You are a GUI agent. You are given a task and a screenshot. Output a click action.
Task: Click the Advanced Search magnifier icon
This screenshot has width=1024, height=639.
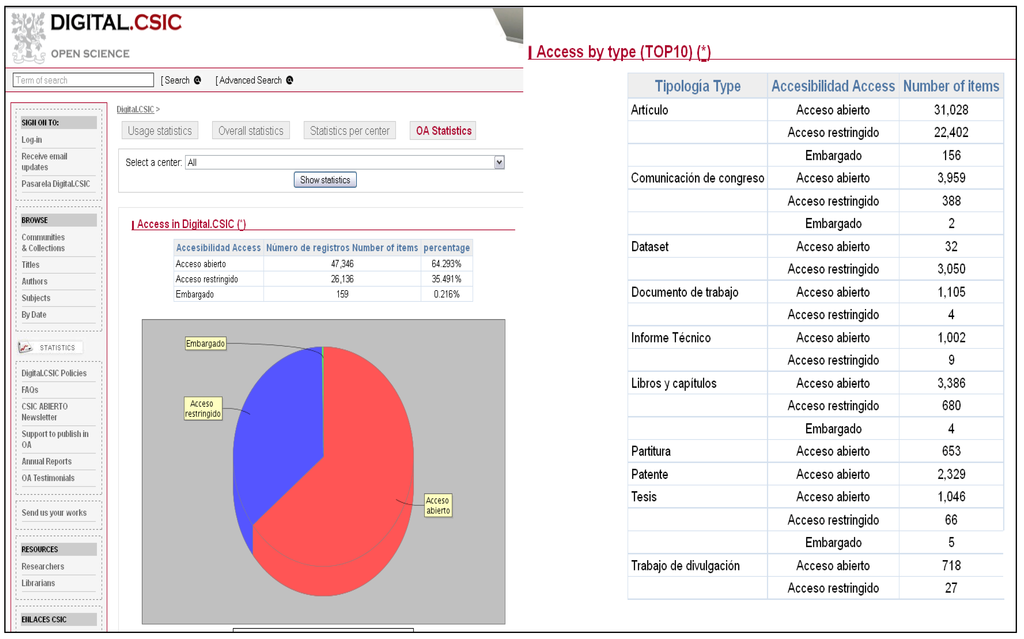click(x=289, y=80)
